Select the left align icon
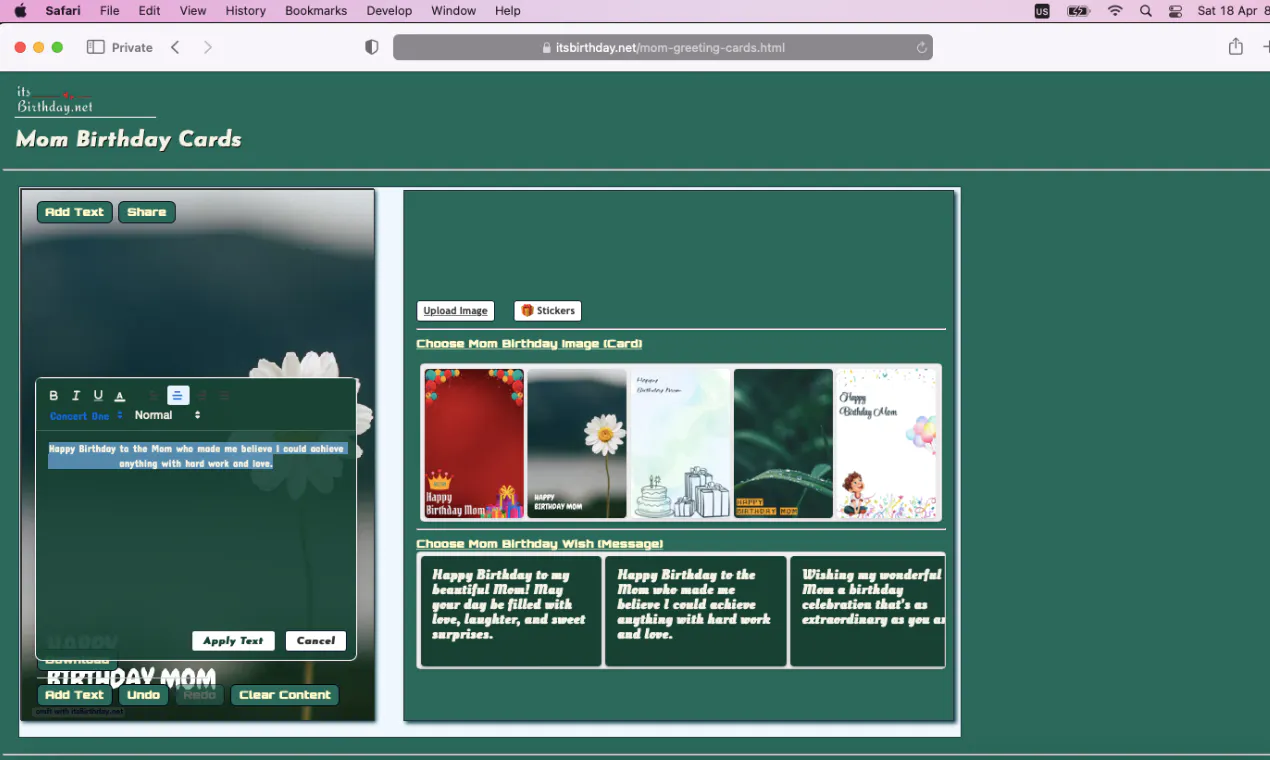The height and width of the screenshot is (760, 1270). (x=154, y=396)
